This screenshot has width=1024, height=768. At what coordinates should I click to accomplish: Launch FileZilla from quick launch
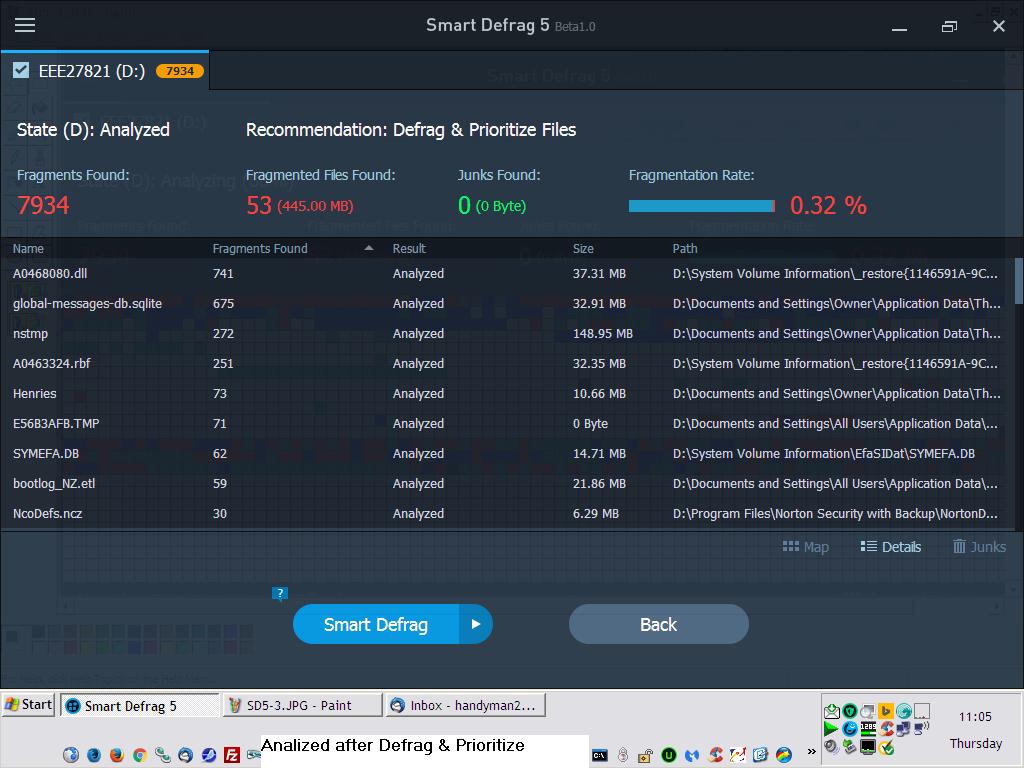click(232, 755)
